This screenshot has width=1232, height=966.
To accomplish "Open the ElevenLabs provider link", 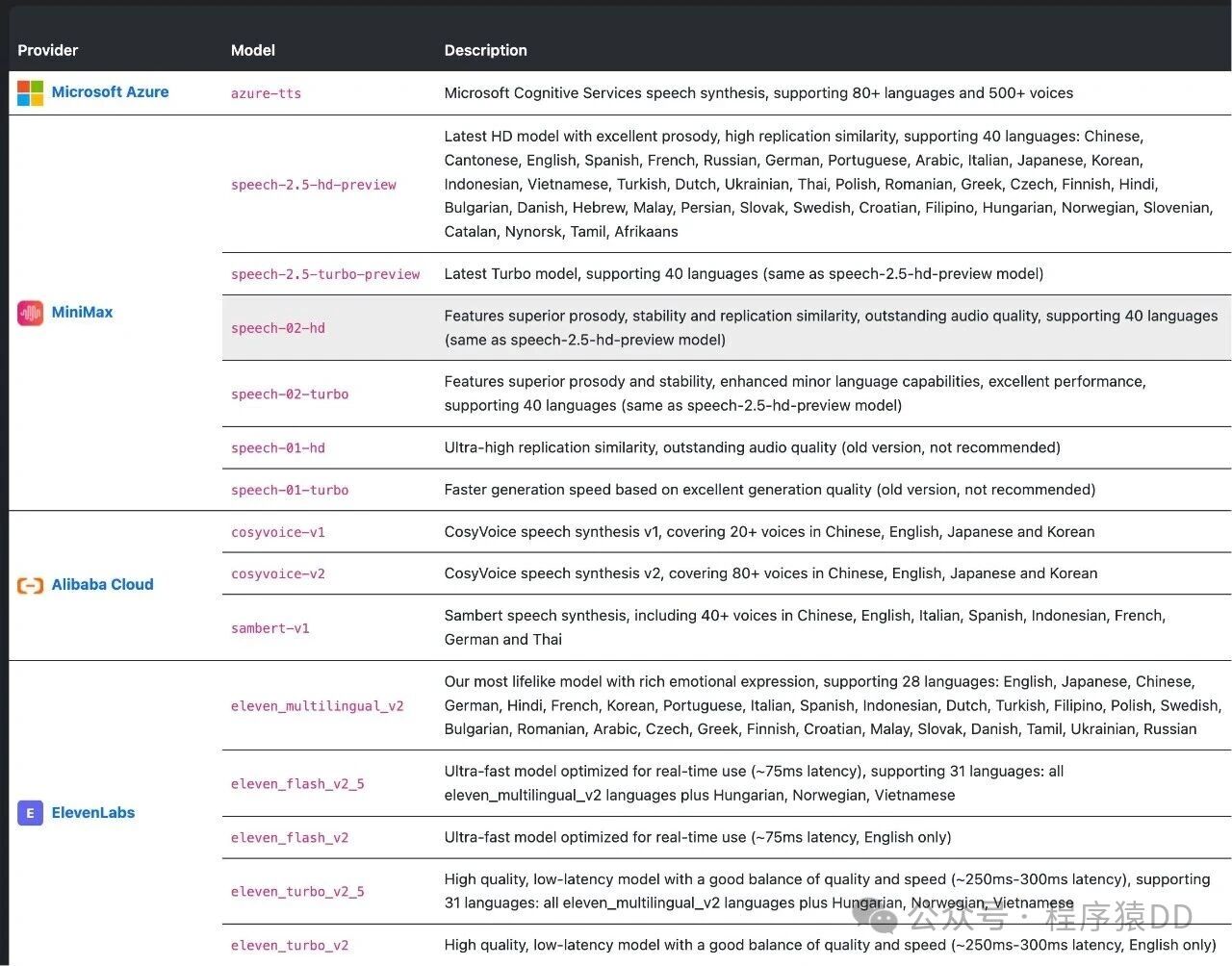I will click(x=92, y=813).
